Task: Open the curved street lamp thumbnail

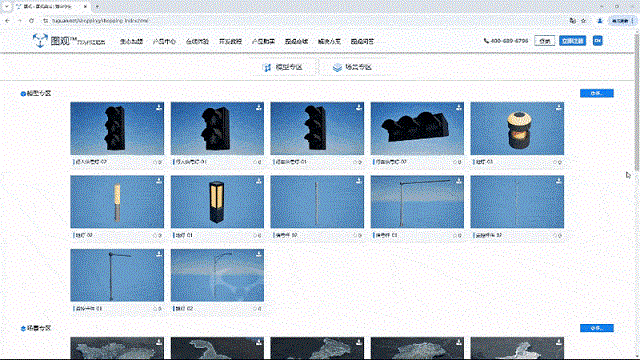Action: pos(217,275)
